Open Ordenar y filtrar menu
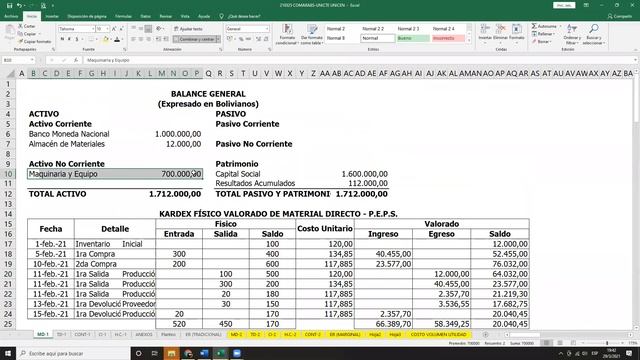Screen dimensions: 640x360 pos(572,34)
